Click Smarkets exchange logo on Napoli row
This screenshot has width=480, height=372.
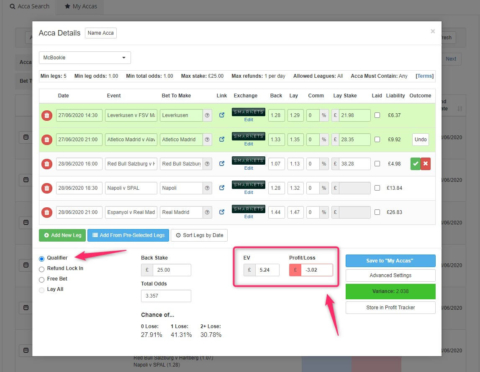tap(248, 185)
